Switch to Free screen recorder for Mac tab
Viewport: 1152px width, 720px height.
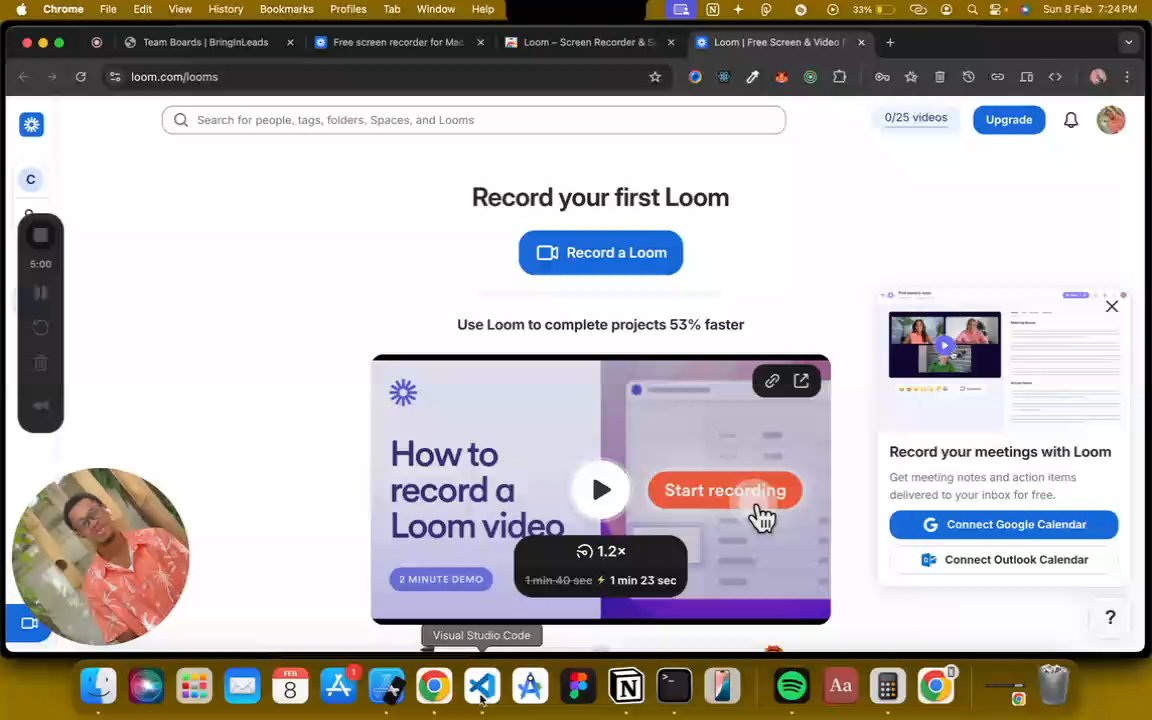(398, 43)
